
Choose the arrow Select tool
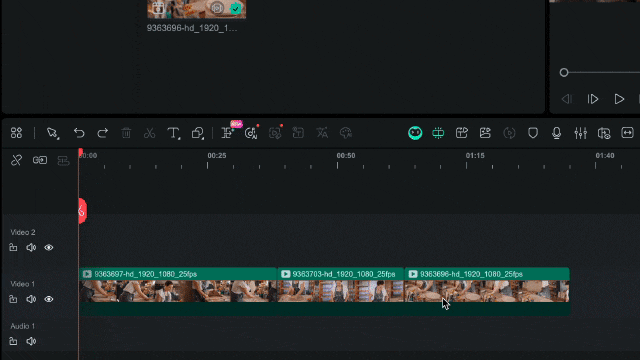coord(53,133)
